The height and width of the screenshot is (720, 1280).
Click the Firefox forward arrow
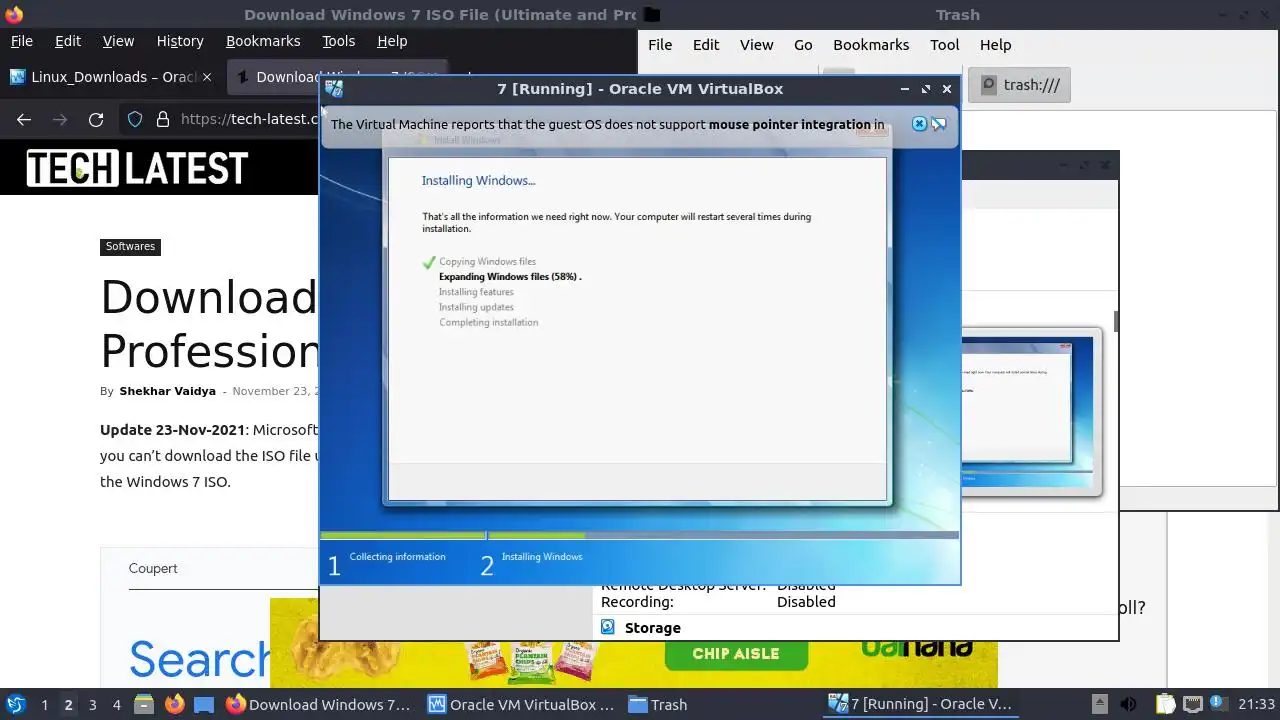[x=60, y=119]
